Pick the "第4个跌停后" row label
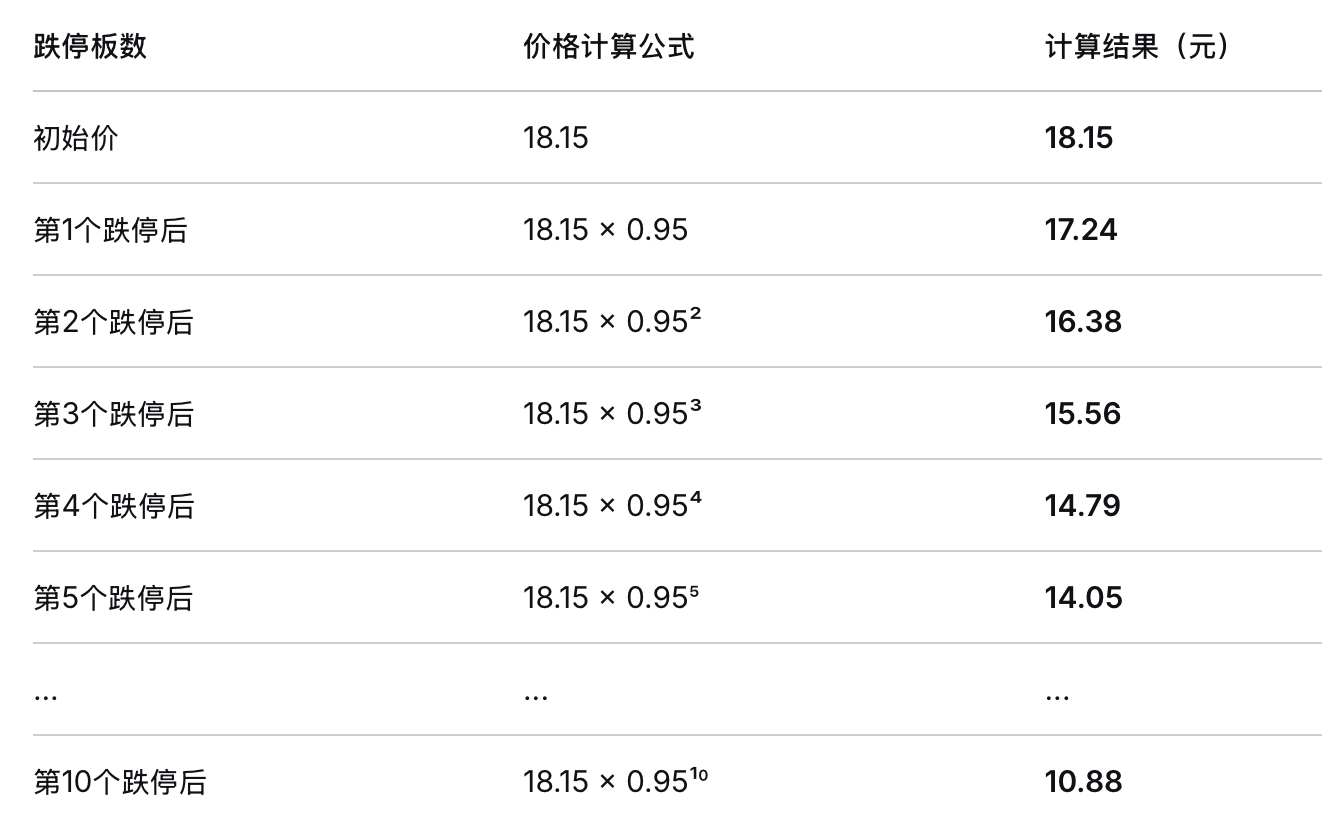1322x822 pixels. 113,506
